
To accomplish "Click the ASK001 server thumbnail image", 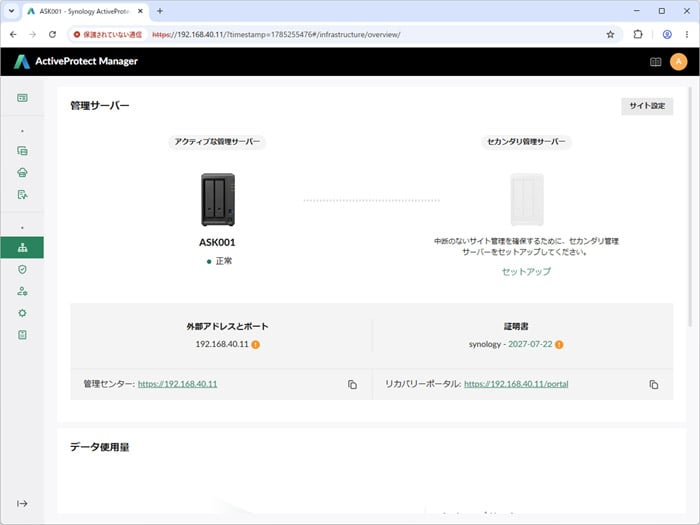I will pos(218,199).
